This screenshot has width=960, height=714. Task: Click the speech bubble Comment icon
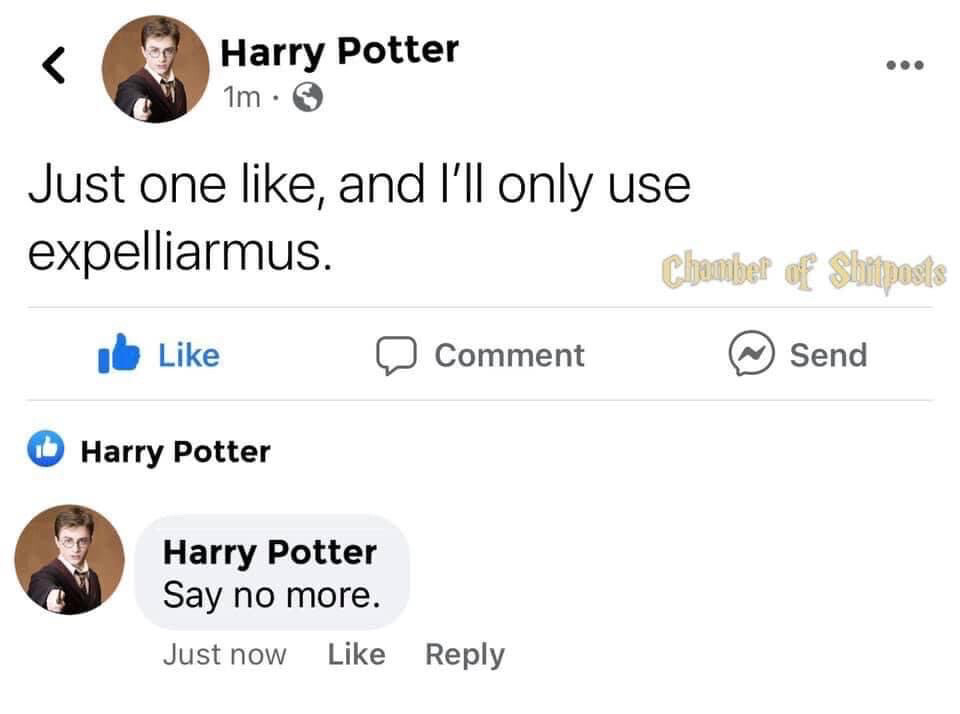[x=394, y=356]
